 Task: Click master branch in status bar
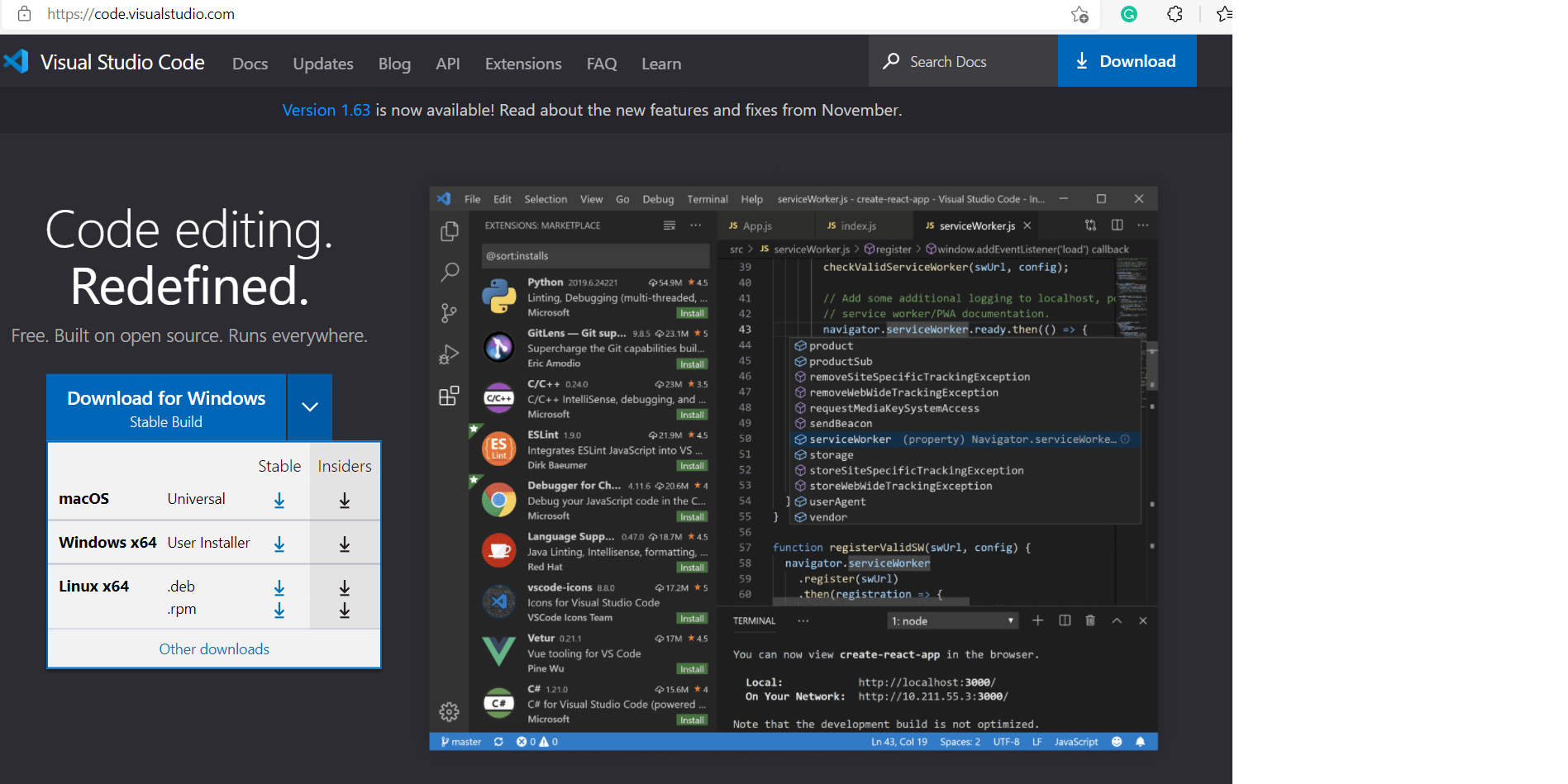[x=461, y=742]
